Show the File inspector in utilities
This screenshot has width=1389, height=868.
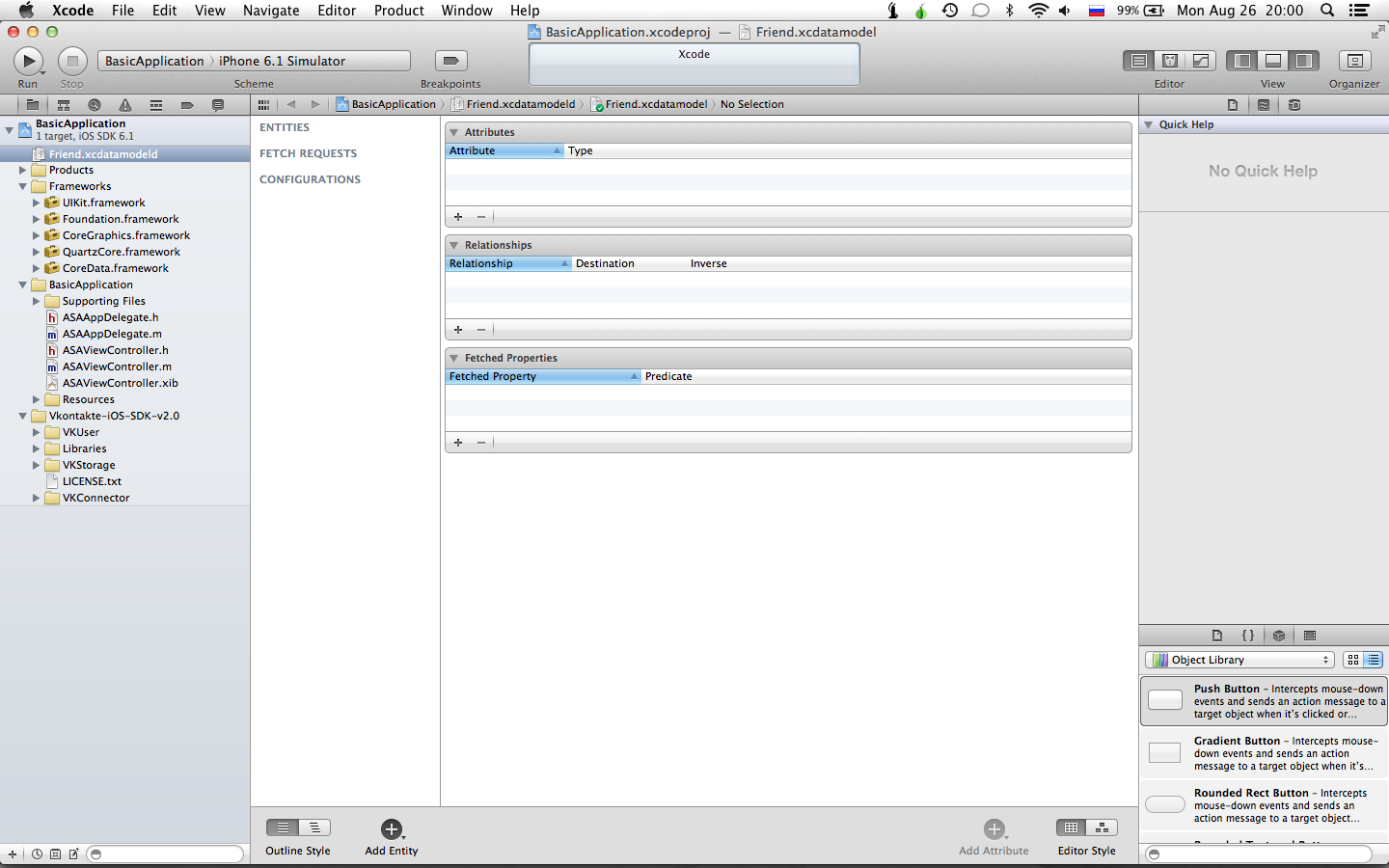click(1233, 104)
